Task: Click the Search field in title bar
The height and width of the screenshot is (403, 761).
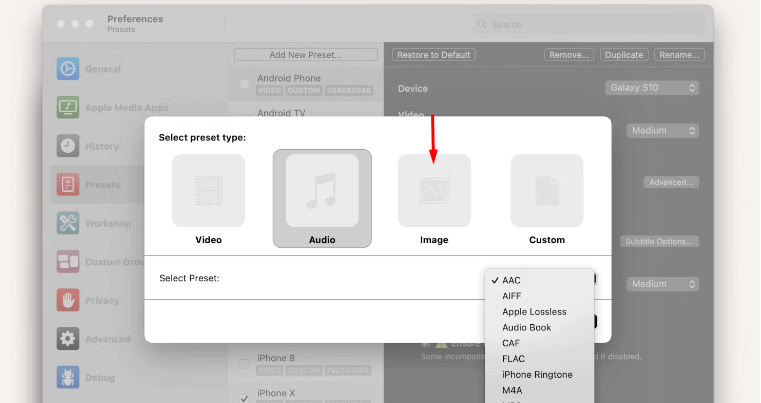Action: (x=585, y=24)
